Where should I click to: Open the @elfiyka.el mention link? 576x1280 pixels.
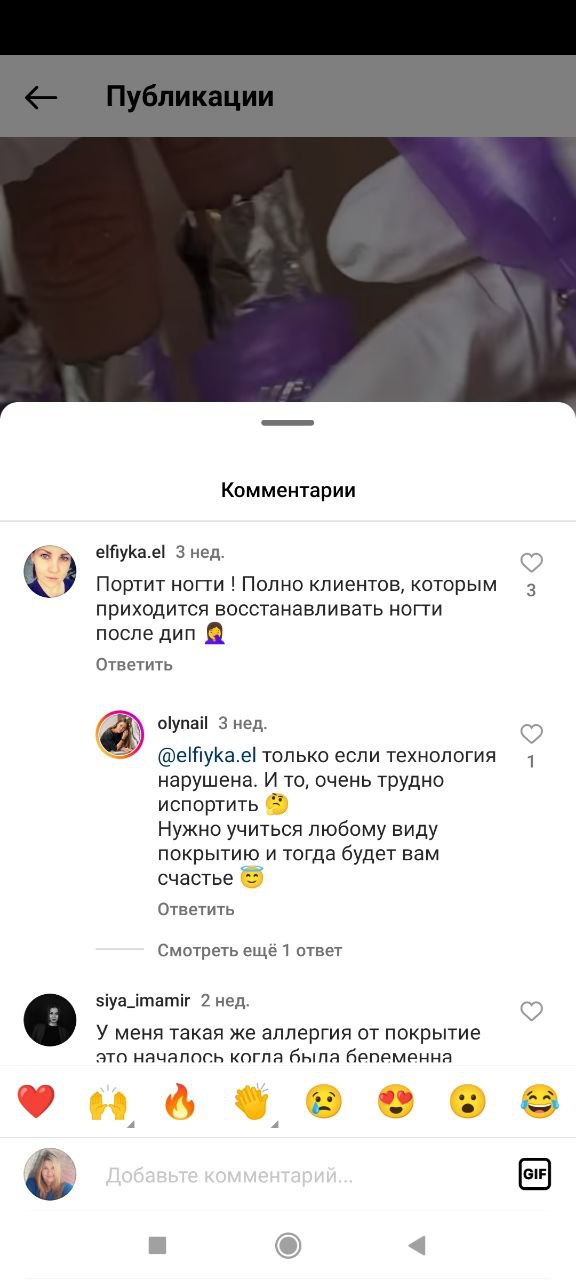208,755
